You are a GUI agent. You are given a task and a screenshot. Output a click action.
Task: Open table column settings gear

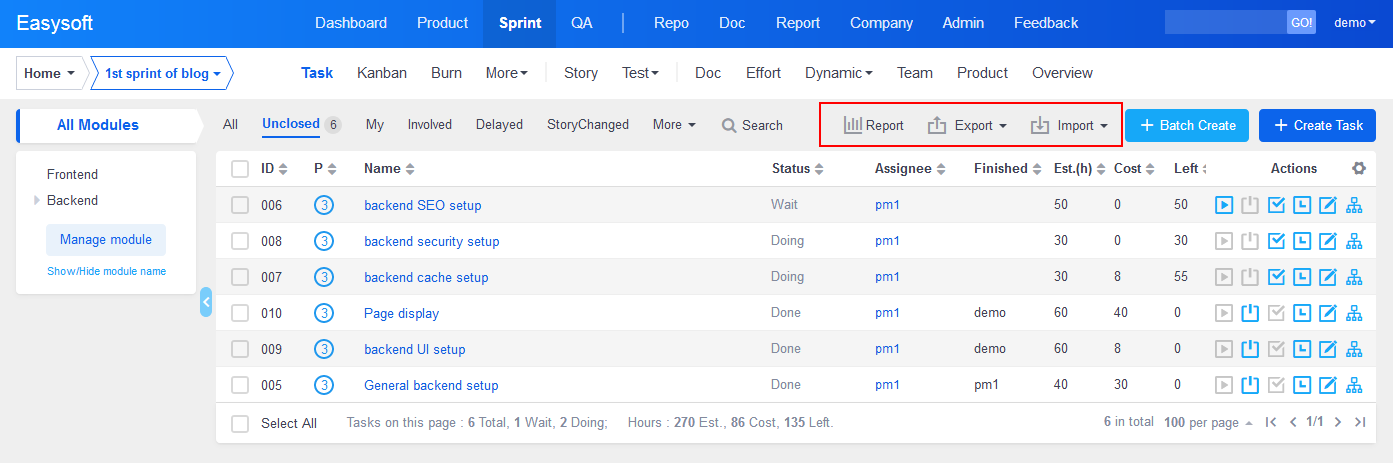coord(1359,168)
